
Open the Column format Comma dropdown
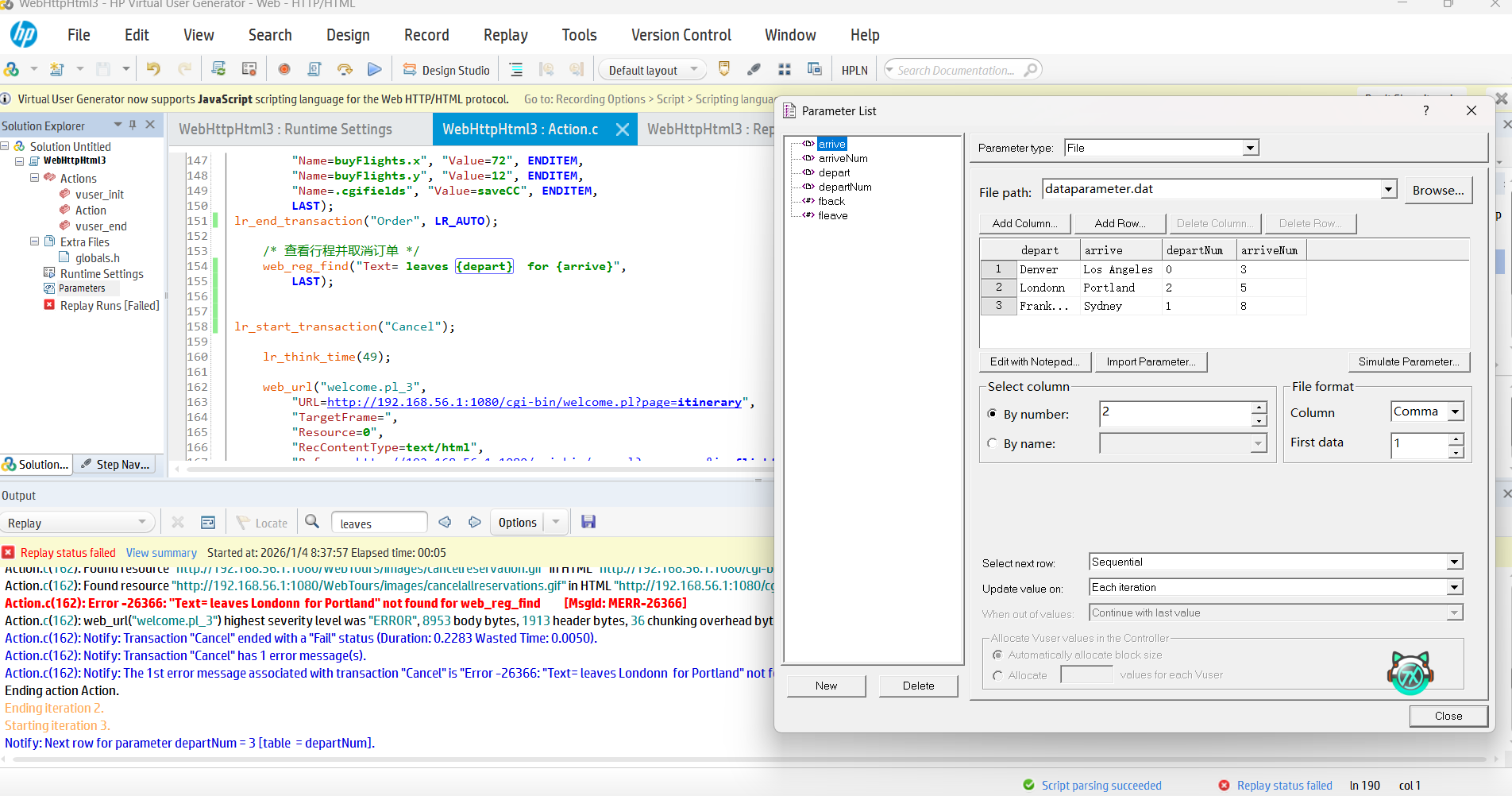[1456, 412]
